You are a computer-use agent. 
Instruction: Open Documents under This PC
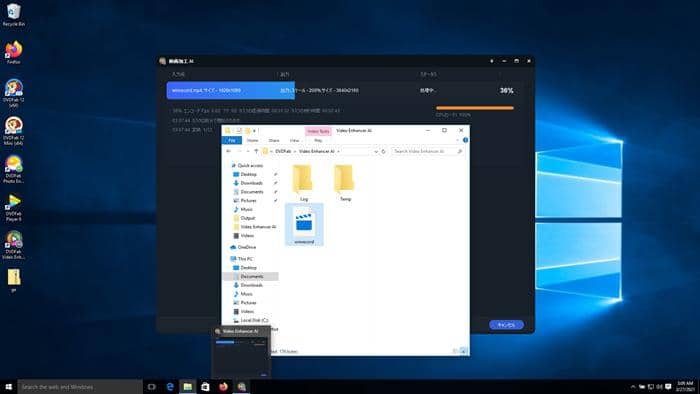point(251,276)
